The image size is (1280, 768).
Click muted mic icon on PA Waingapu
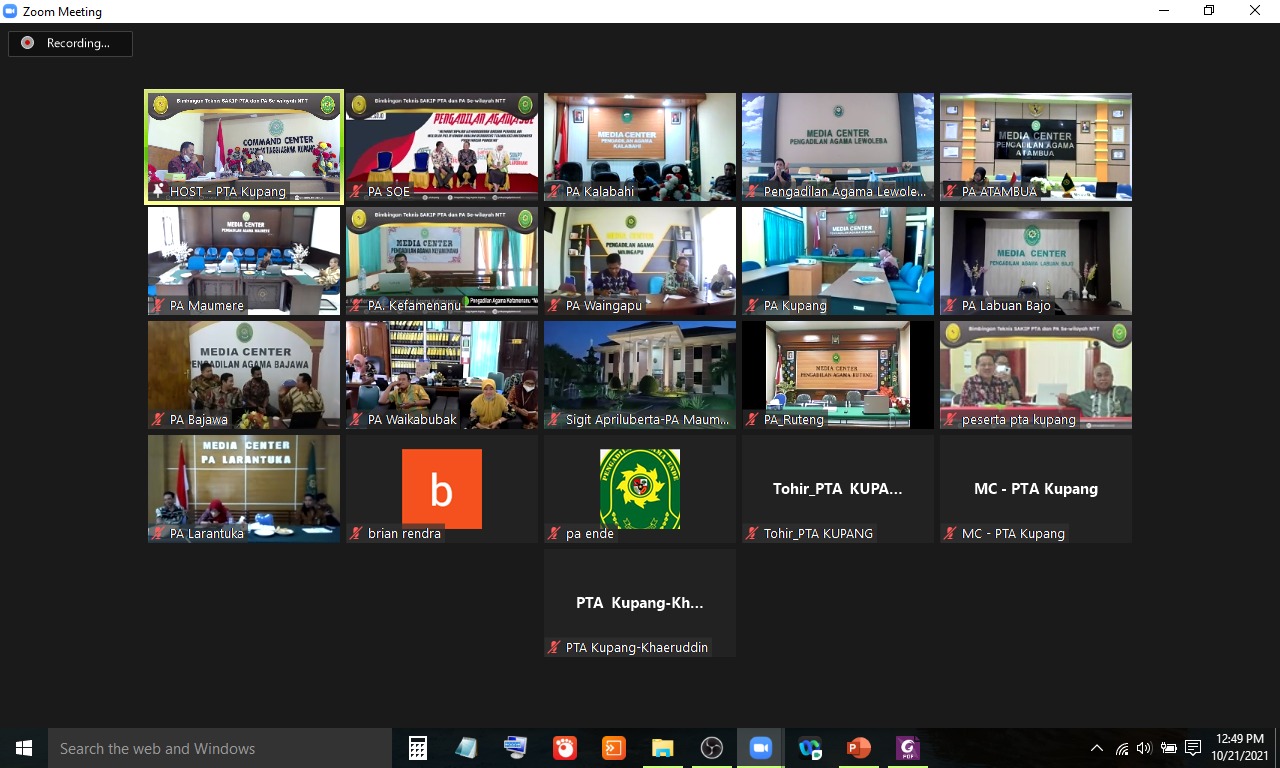pos(554,306)
